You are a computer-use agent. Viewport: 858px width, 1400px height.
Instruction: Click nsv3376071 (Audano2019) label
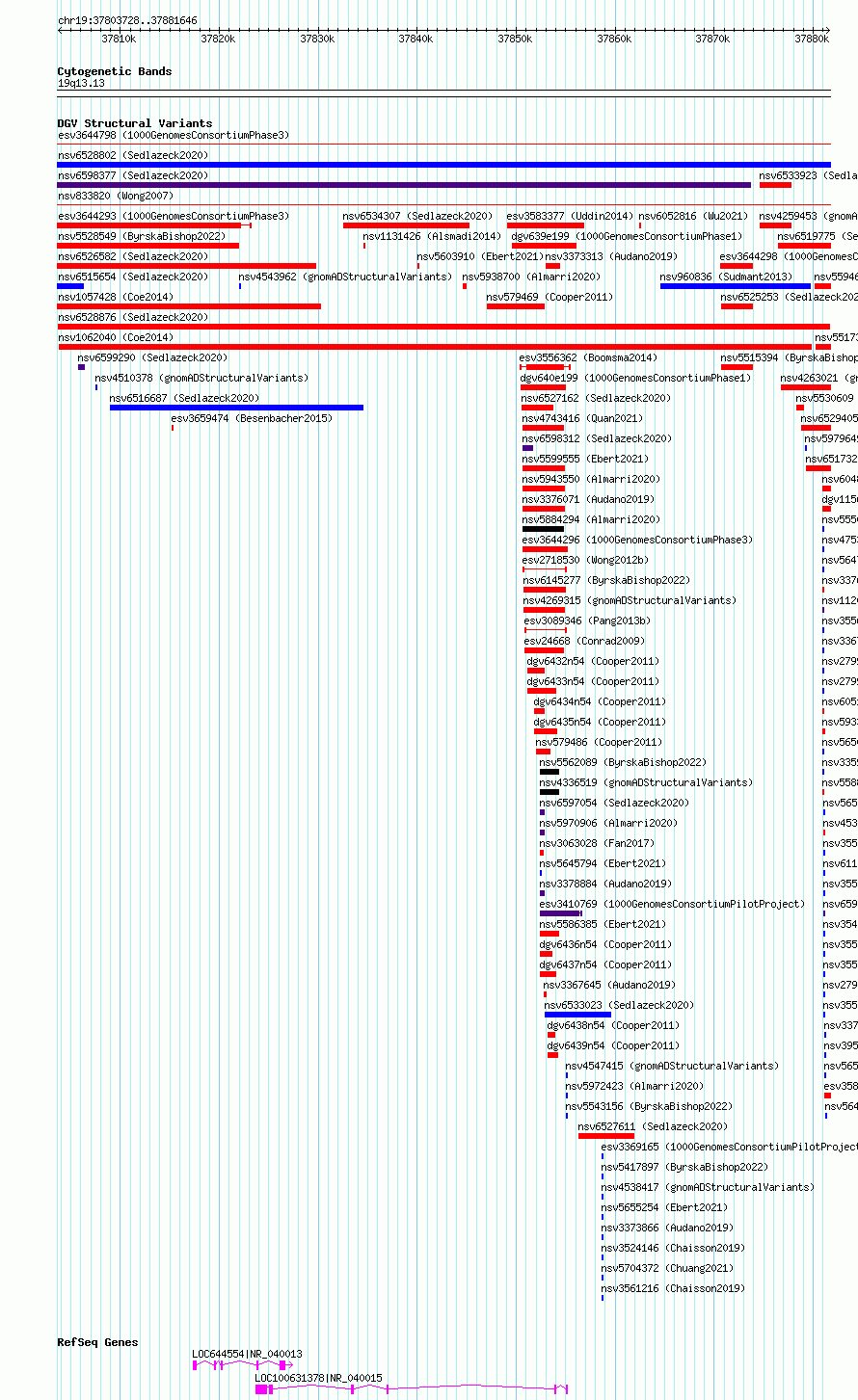point(588,499)
